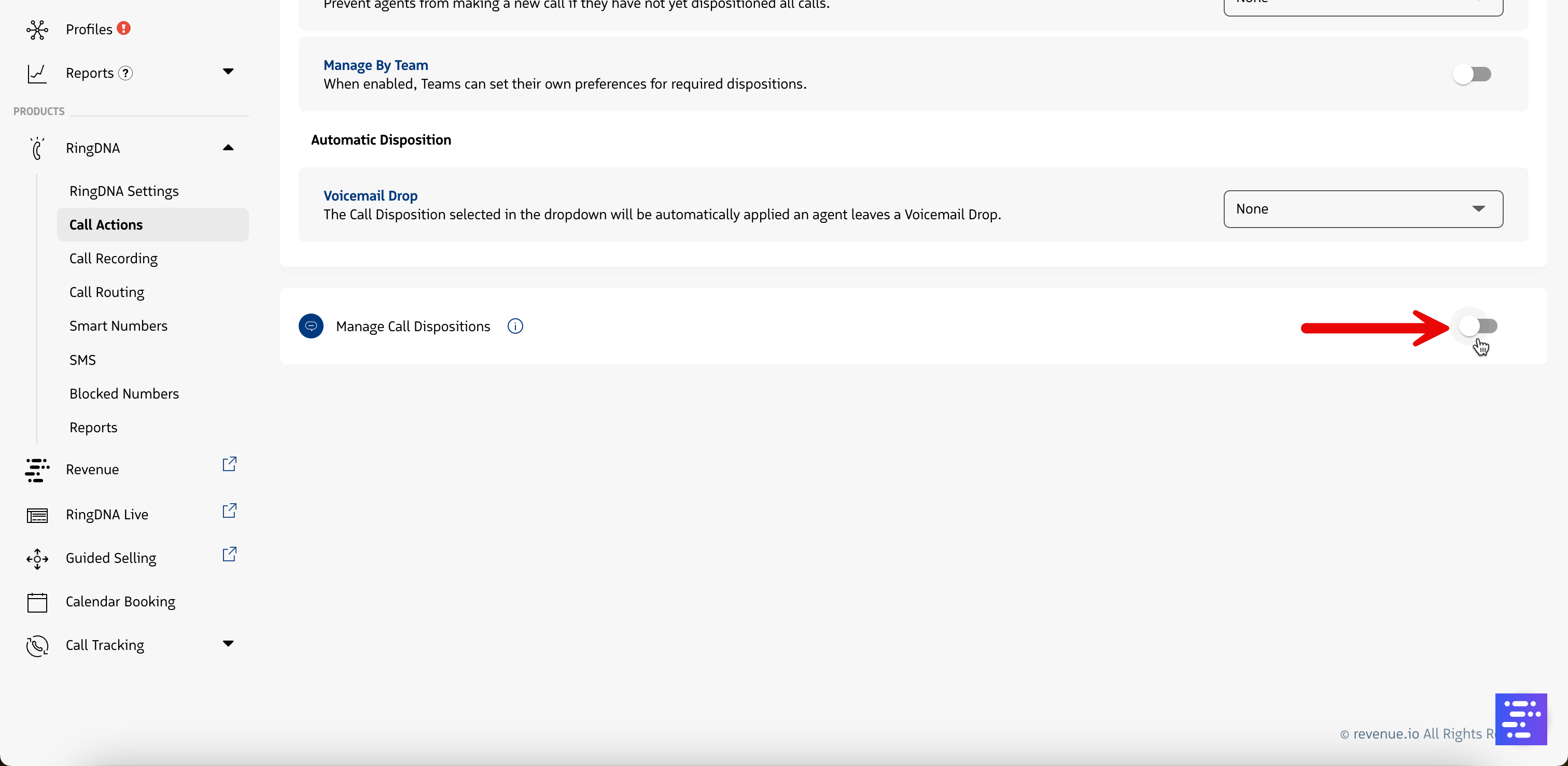Image resolution: width=1568 pixels, height=766 pixels.
Task: Click the info icon beside Manage Call Dispositions
Action: pos(515,326)
